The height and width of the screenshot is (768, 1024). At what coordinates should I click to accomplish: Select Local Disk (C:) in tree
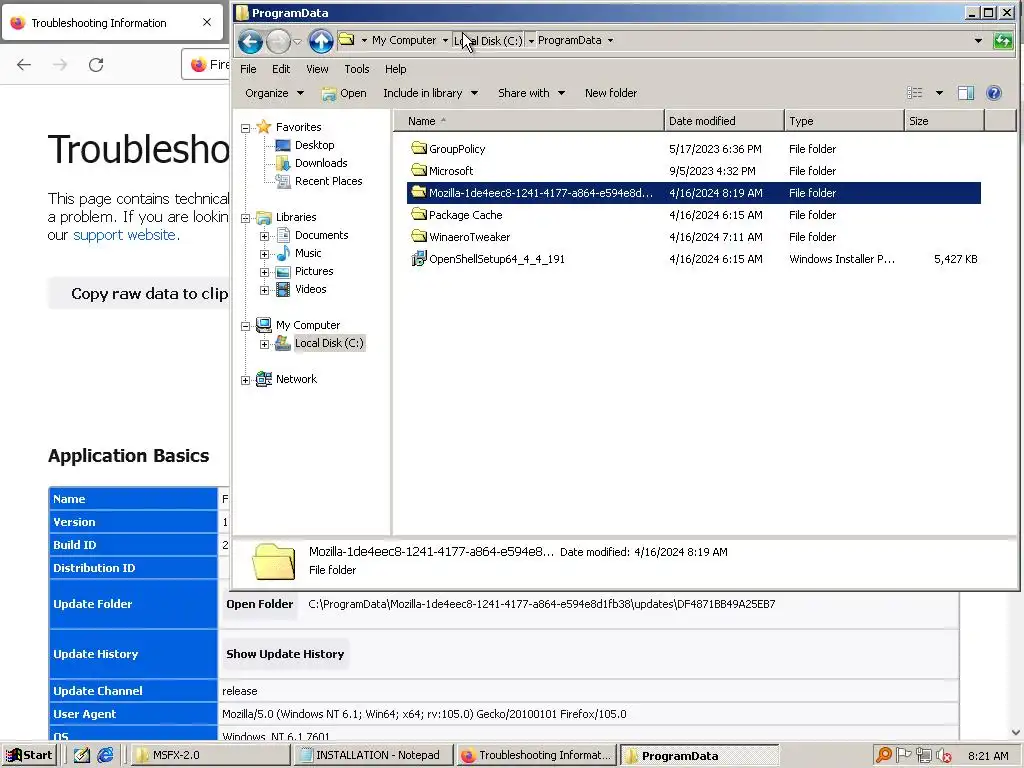click(x=328, y=343)
